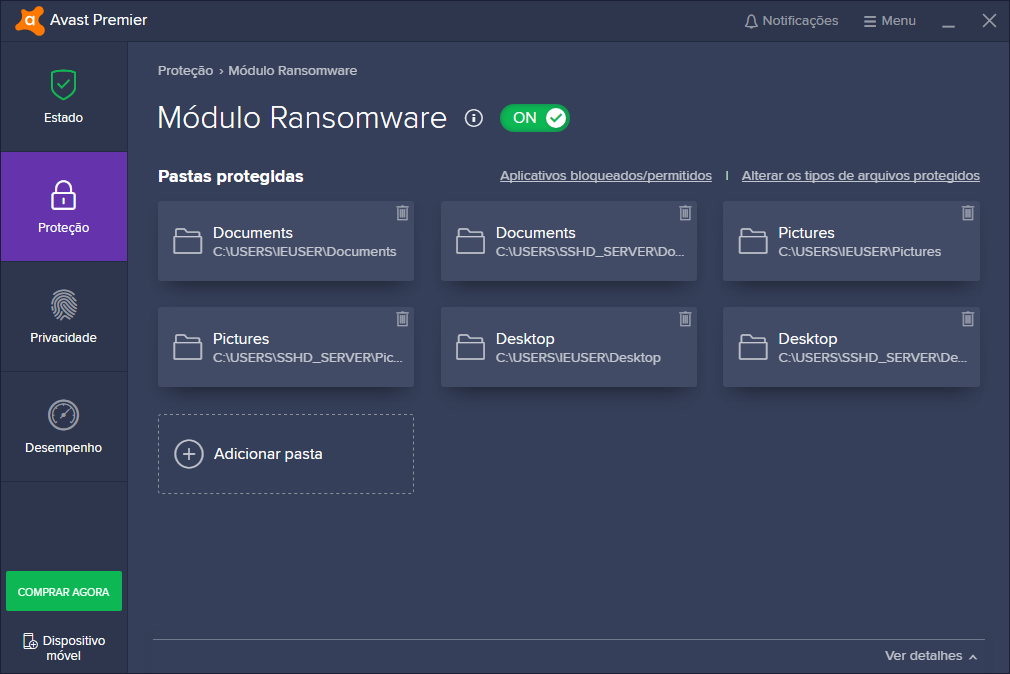The height and width of the screenshot is (674, 1010).
Task: Select C:\USERS\IEUSER\Pictures path text
Action: pyautogui.click(x=860, y=252)
